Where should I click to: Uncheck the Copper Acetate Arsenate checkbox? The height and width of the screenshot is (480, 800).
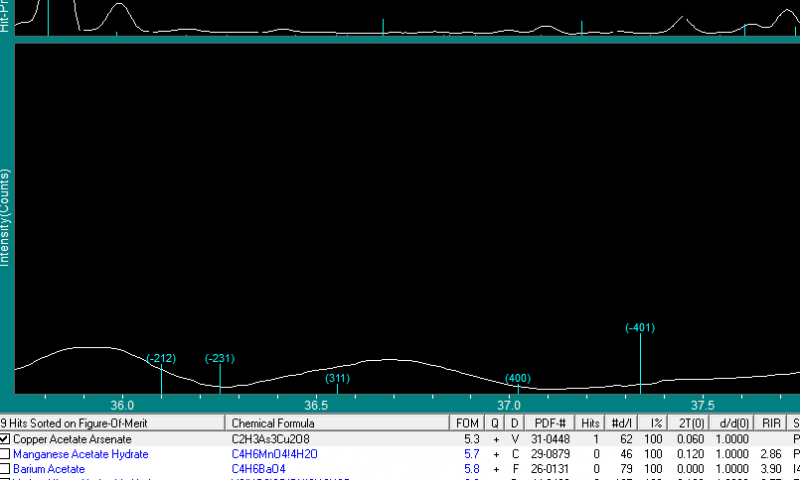coord(5,439)
